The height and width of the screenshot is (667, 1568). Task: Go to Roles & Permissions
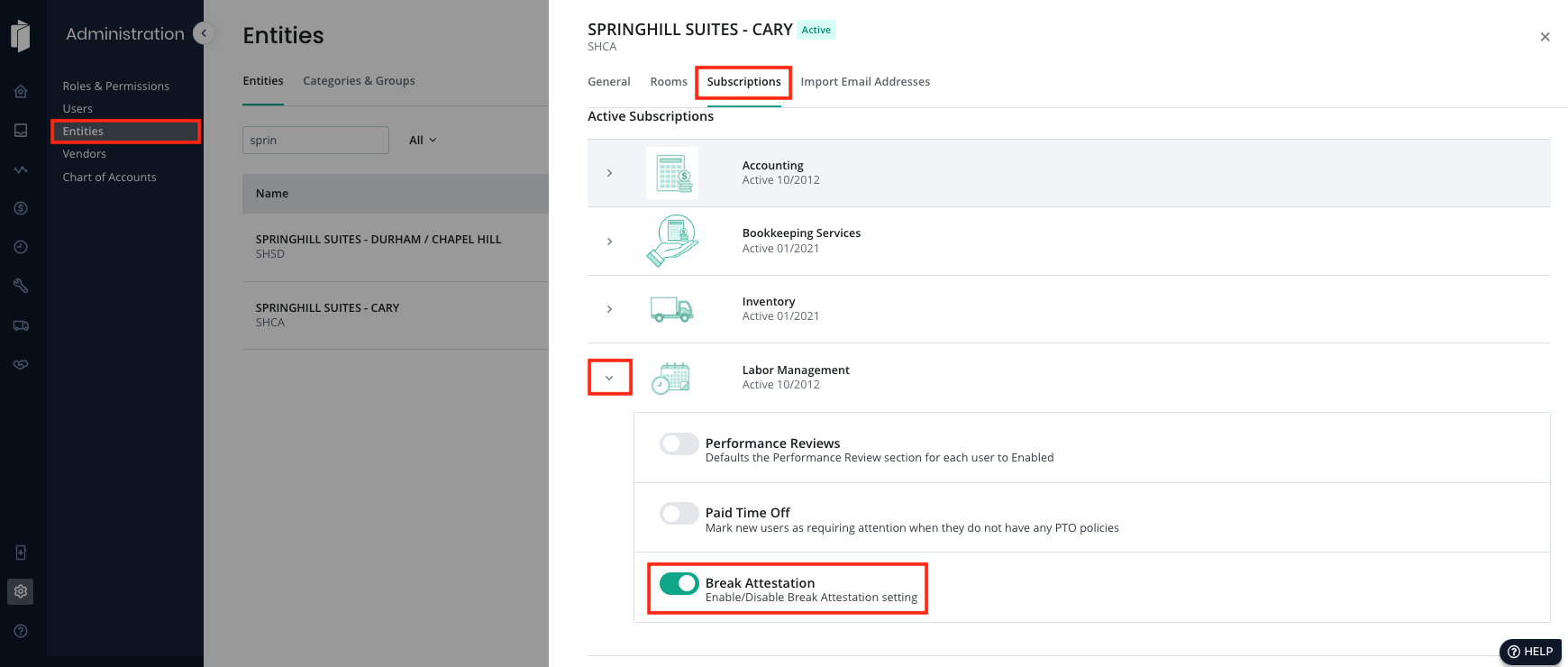point(116,87)
